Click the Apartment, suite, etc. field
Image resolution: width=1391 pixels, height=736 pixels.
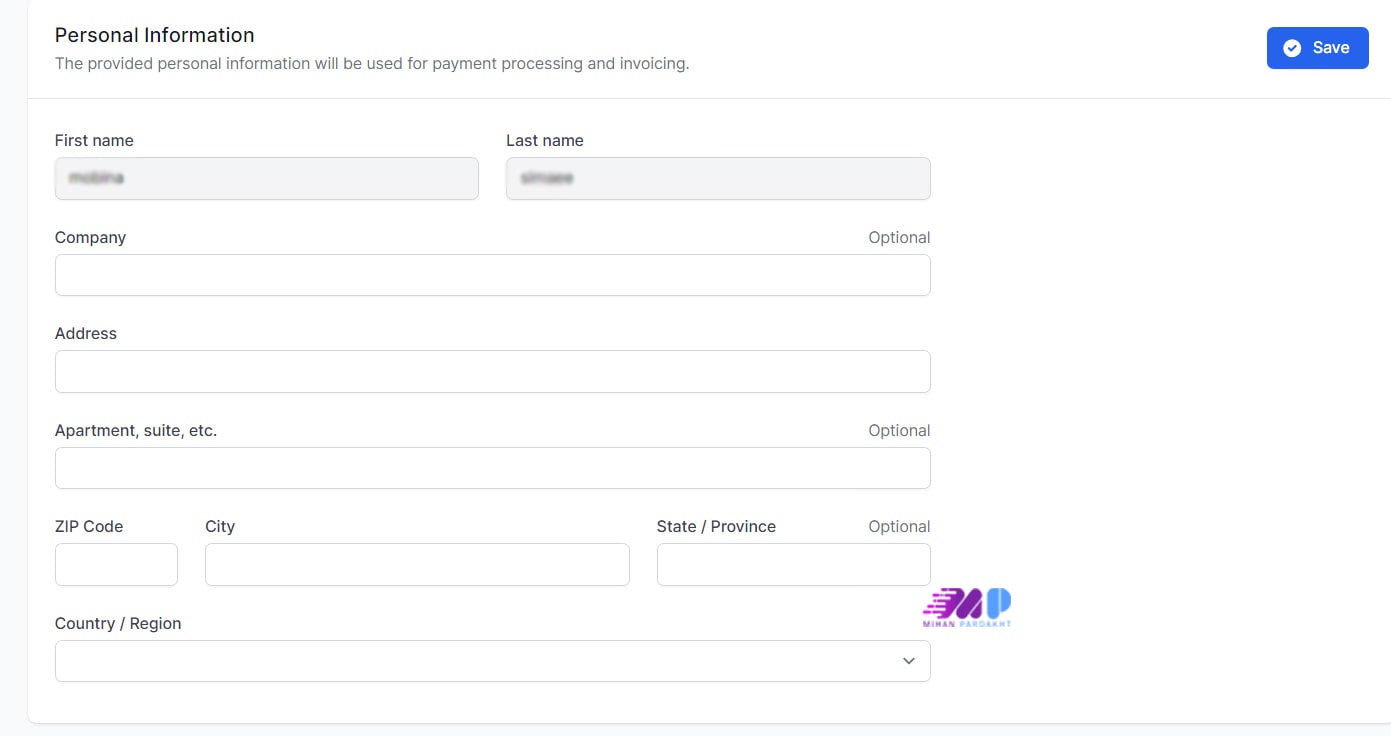[x=492, y=468]
